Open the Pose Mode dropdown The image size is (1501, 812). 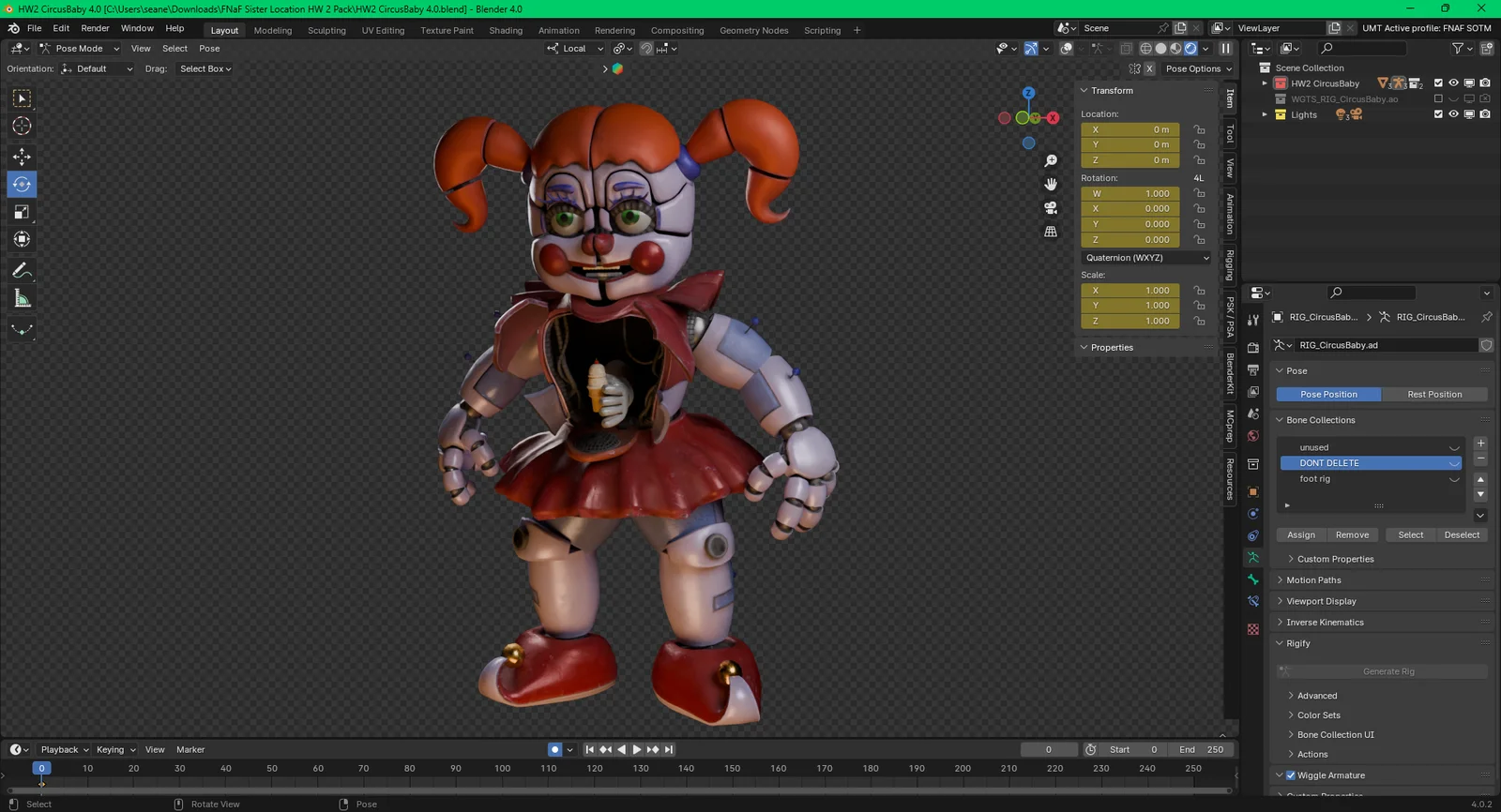point(80,49)
